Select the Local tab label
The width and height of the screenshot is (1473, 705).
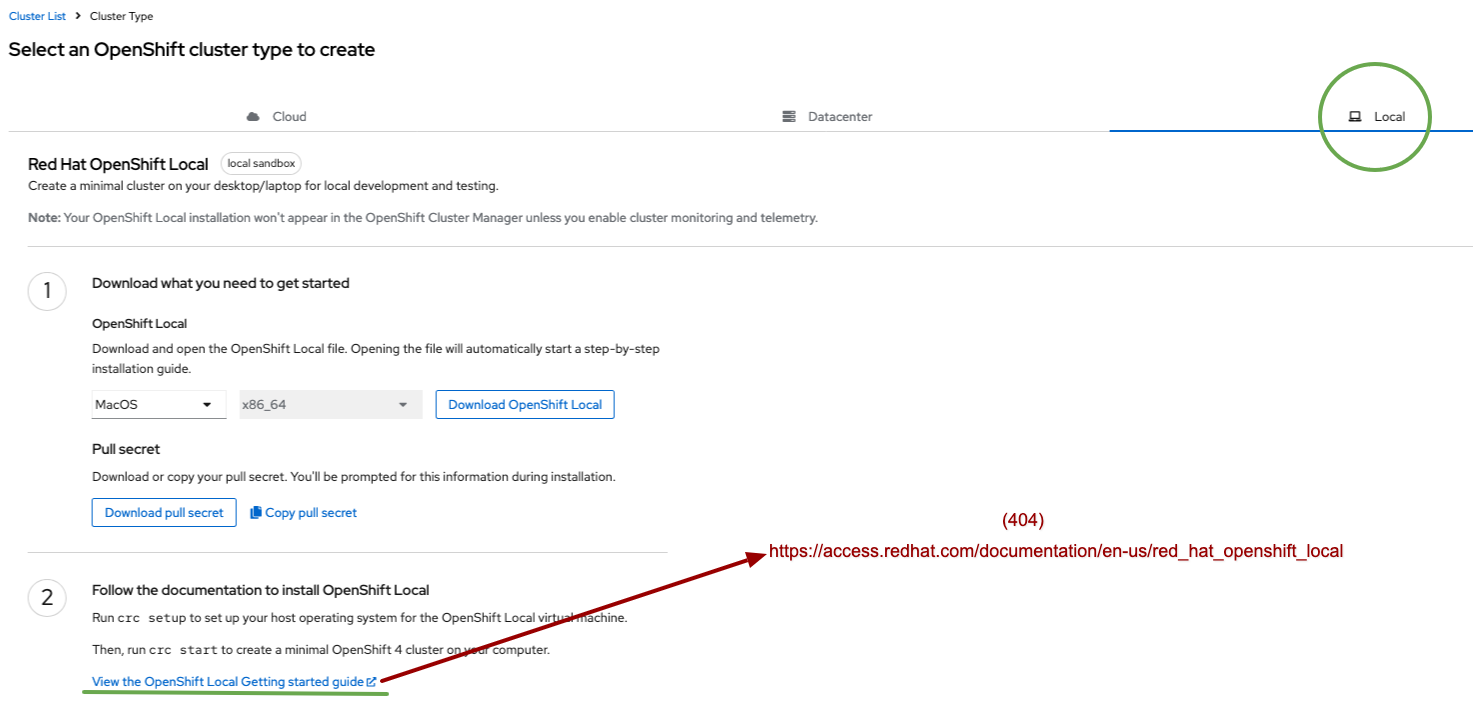(1389, 117)
